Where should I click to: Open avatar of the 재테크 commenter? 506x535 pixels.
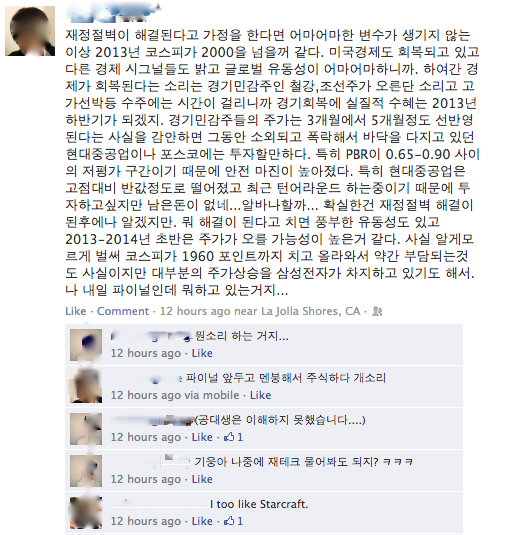86,471
